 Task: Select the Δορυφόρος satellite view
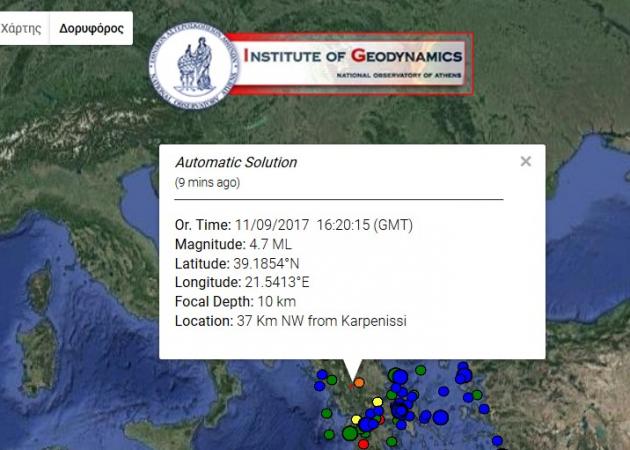coord(91,29)
